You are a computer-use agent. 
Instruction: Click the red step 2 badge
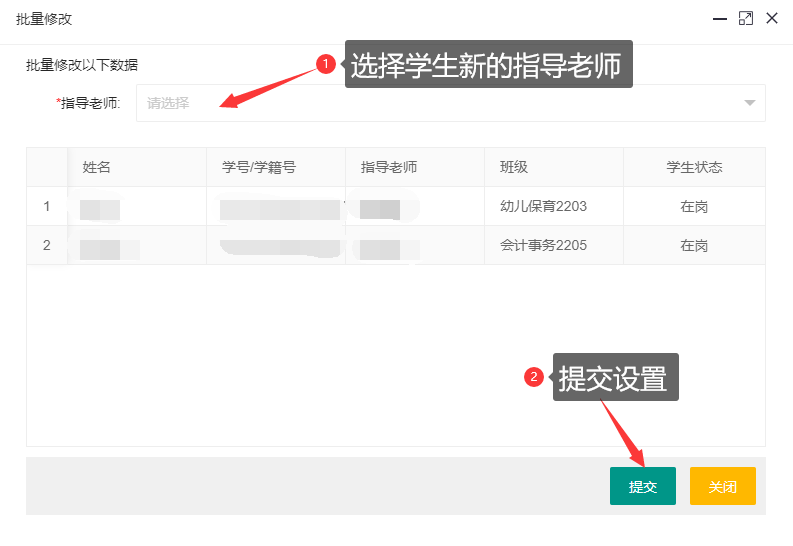[x=534, y=377]
